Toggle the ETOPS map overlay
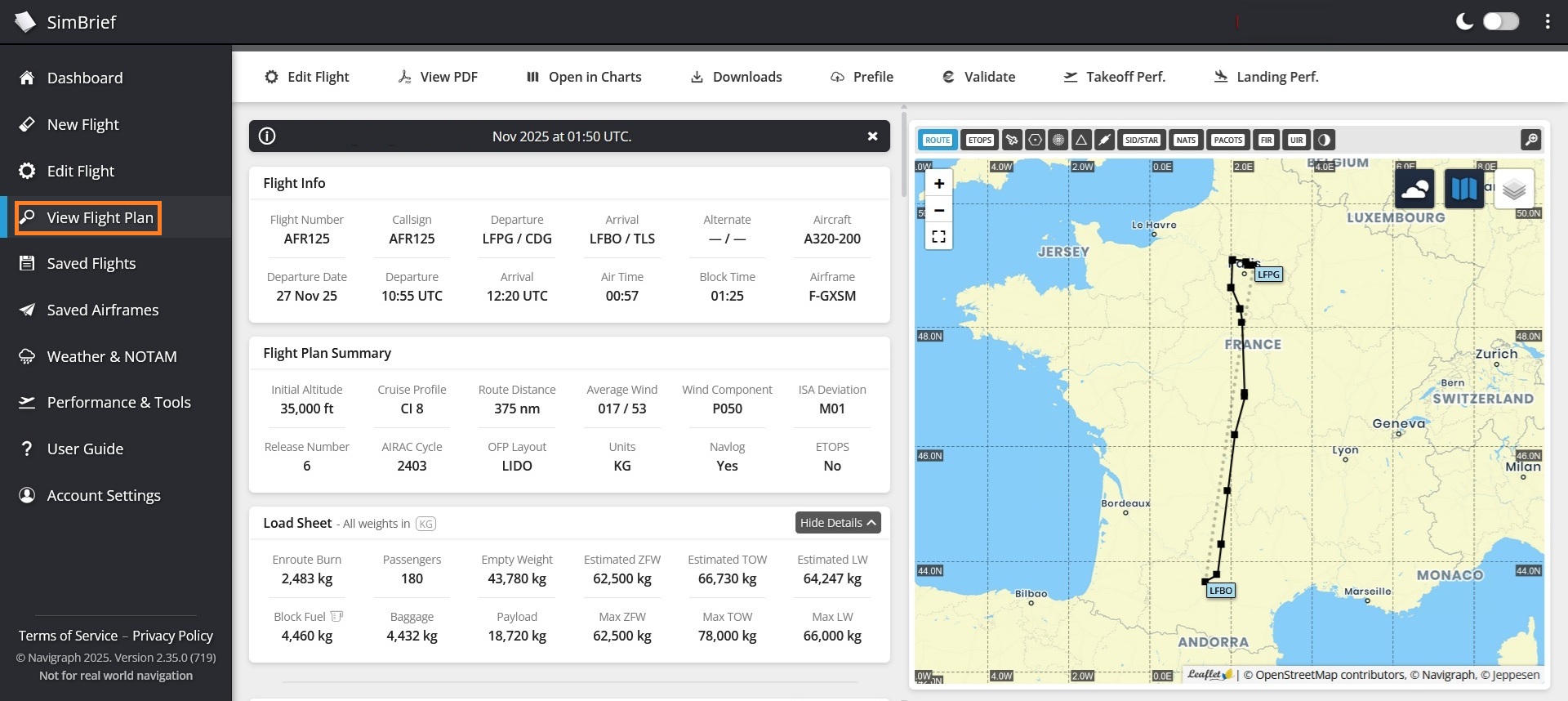Screen dimensions: 1568x701 point(979,140)
